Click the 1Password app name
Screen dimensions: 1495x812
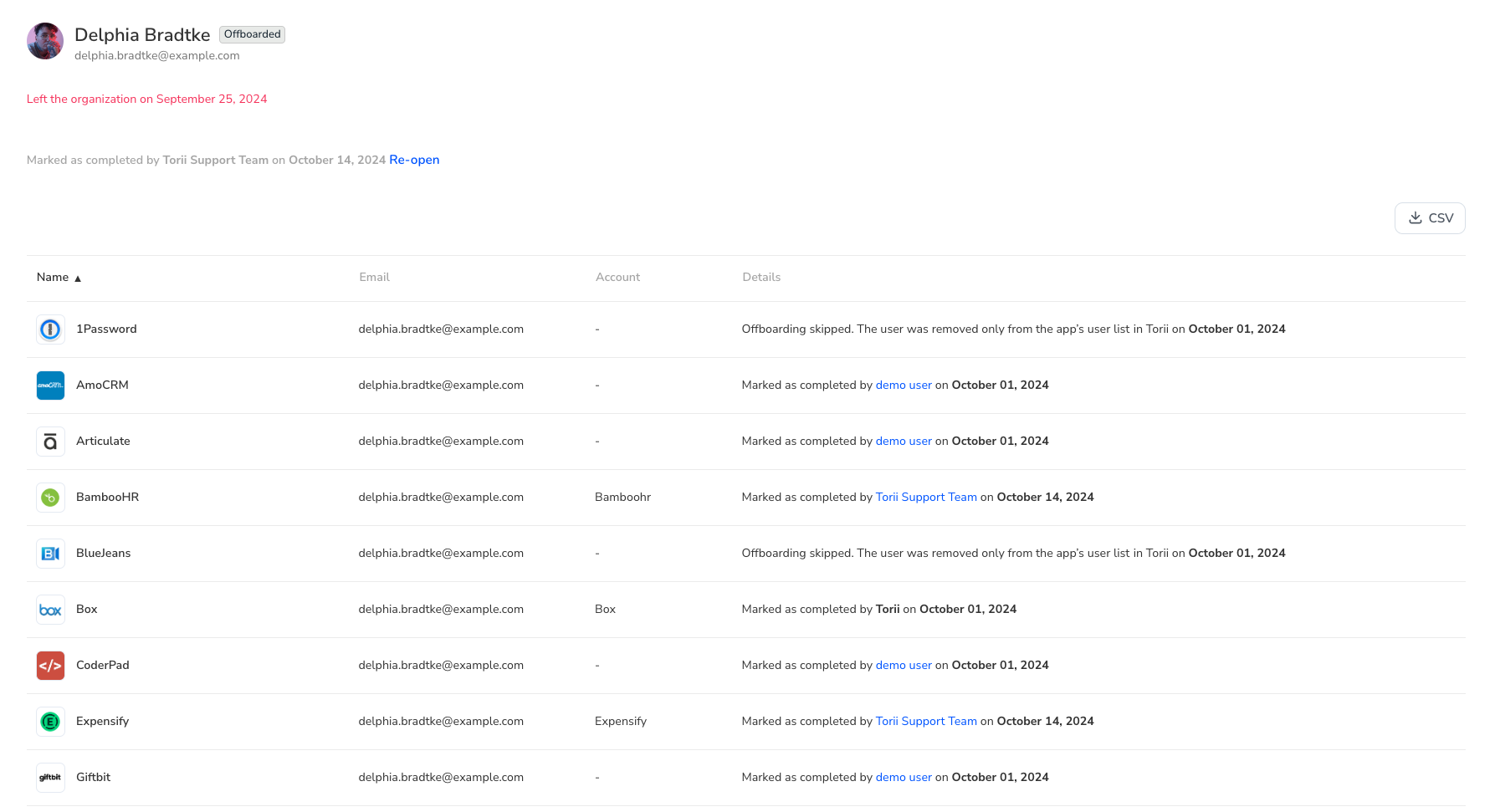[106, 329]
